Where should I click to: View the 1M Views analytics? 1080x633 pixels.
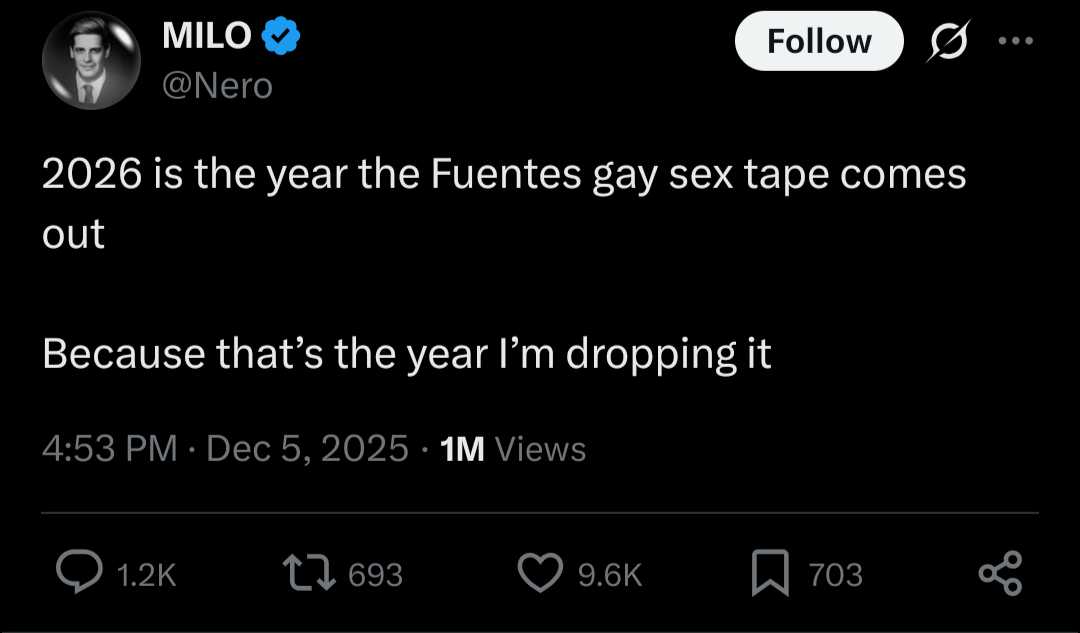coord(513,449)
